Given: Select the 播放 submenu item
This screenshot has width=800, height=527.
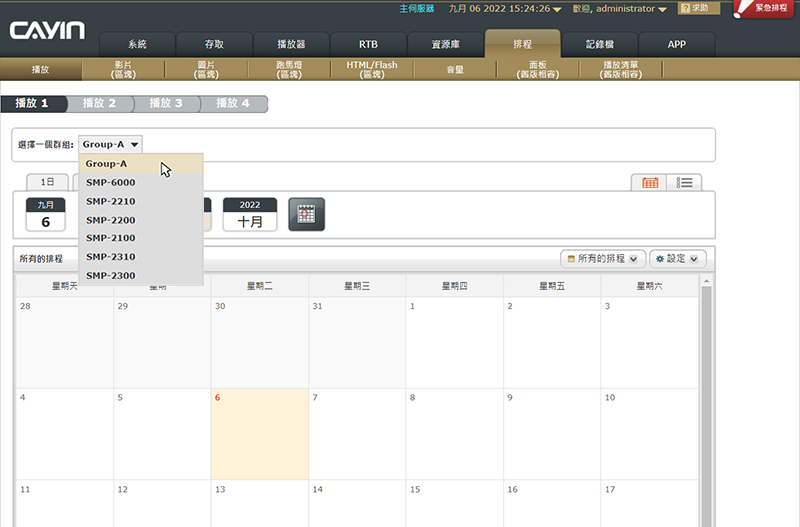Looking at the screenshot, I should [x=41, y=69].
